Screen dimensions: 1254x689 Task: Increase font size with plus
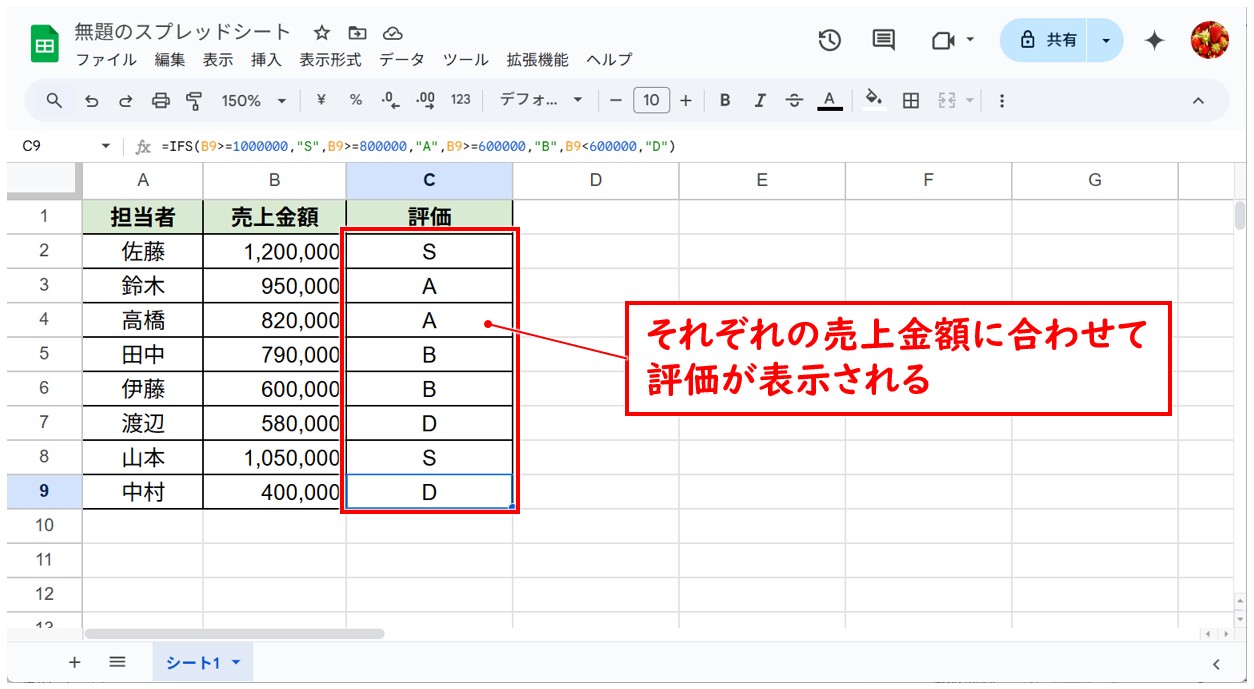click(x=685, y=100)
